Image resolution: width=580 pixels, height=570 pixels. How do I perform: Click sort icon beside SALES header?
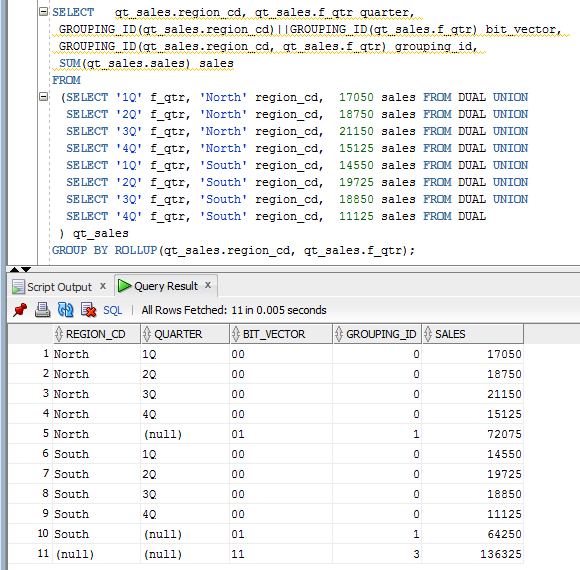pyautogui.click(x=428, y=334)
